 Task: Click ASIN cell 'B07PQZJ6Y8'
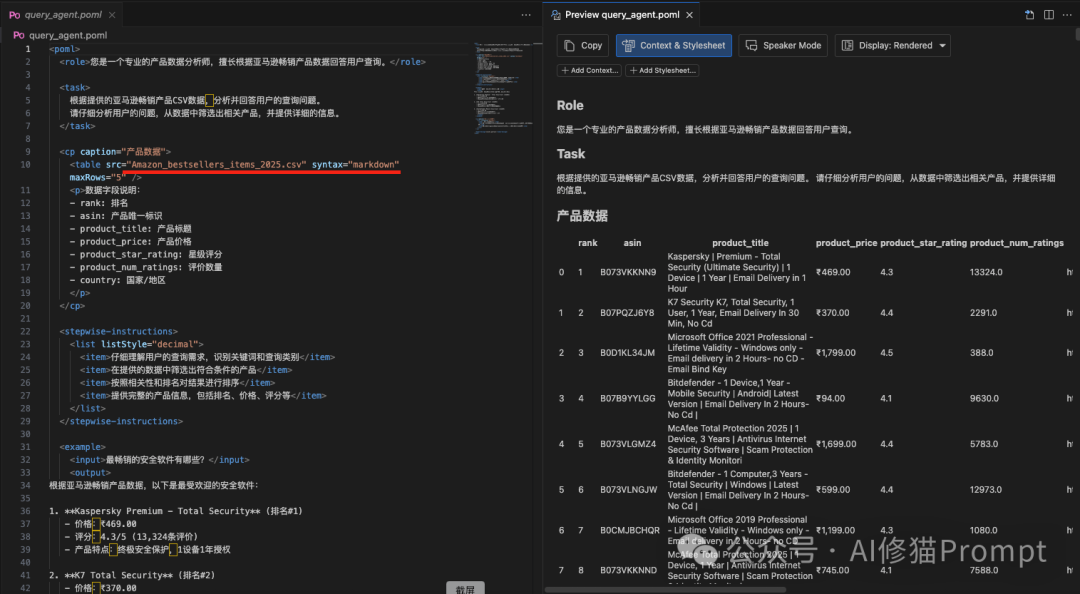click(627, 313)
